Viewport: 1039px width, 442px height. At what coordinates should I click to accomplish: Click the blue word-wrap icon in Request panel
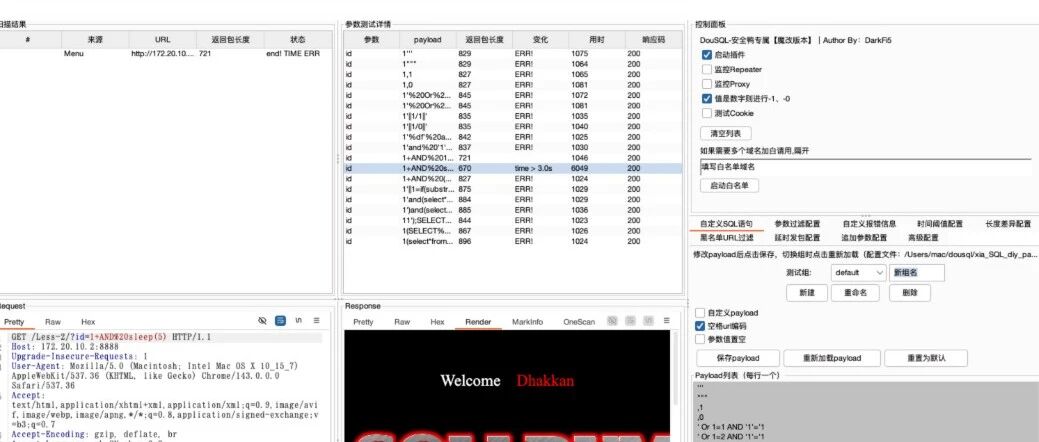pos(280,321)
